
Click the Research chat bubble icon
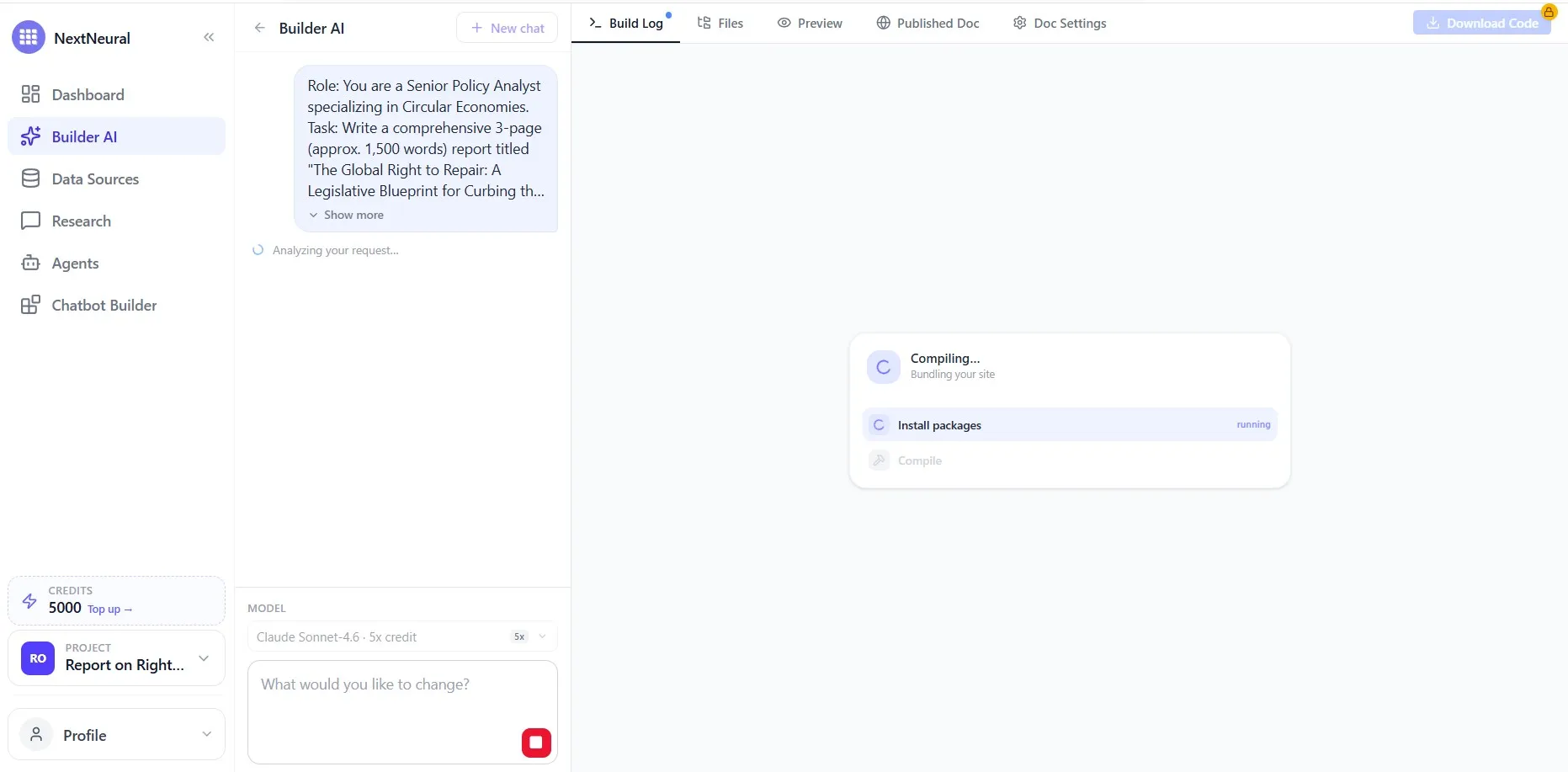pos(30,221)
